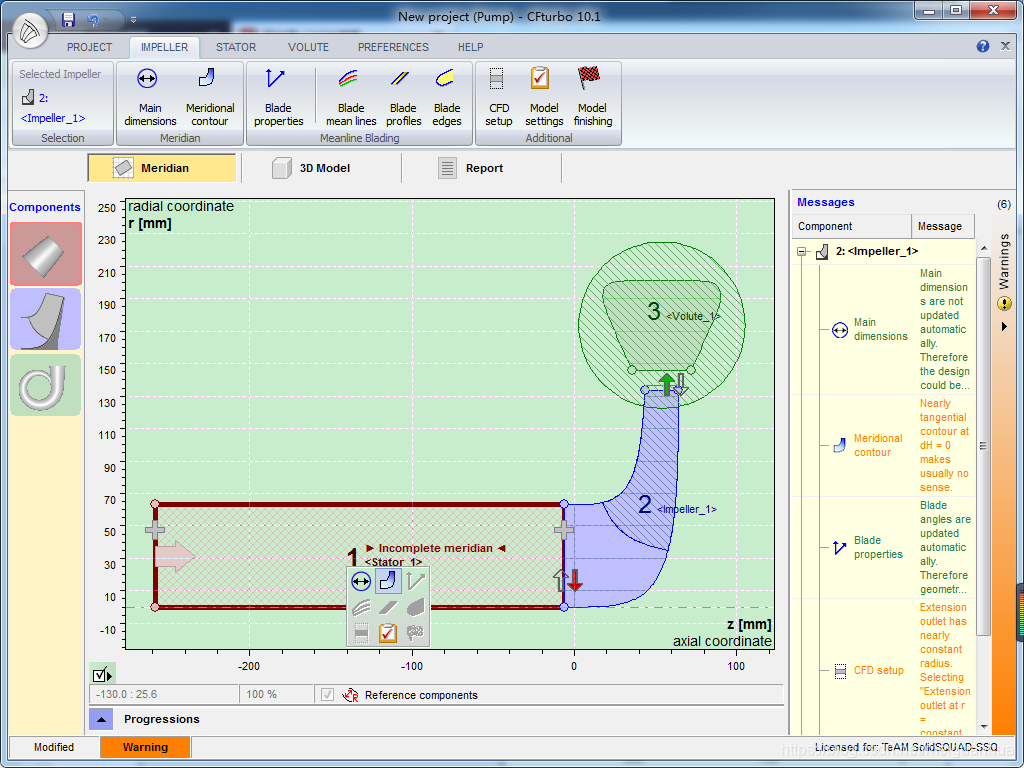Open the blue help question mark
The image size is (1024, 768).
[x=983, y=46]
